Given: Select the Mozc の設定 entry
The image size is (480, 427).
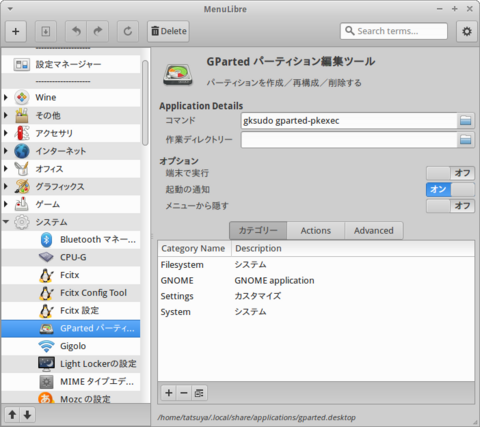Looking at the screenshot, I should 71,398.
